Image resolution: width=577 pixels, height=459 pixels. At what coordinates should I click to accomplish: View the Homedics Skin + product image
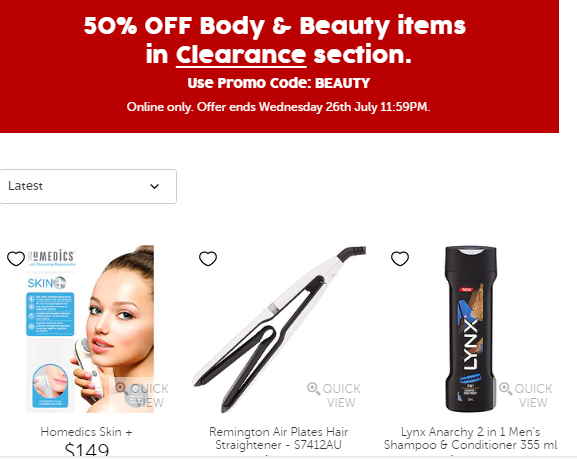90,329
